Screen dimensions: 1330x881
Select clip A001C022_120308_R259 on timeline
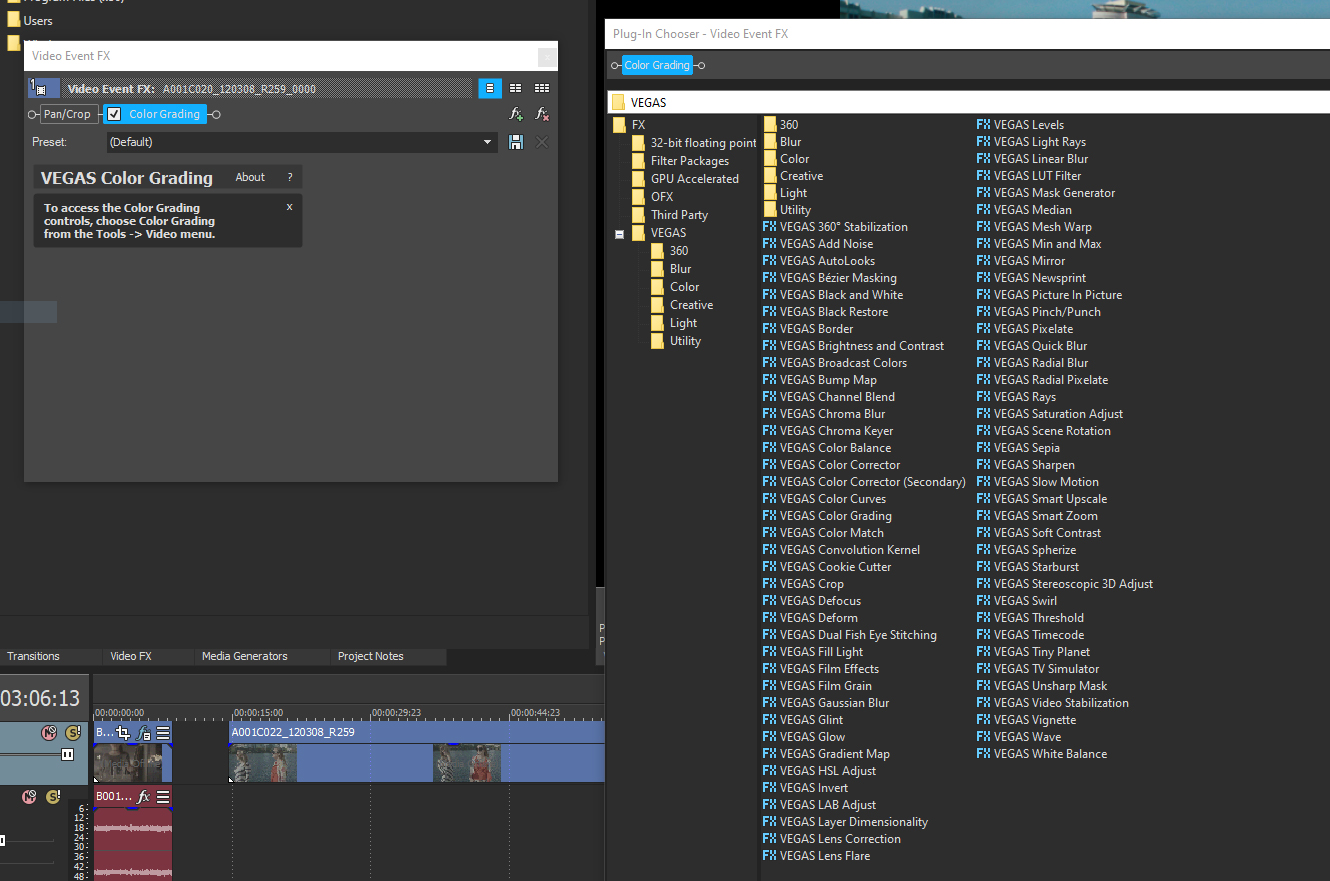tap(417, 752)
